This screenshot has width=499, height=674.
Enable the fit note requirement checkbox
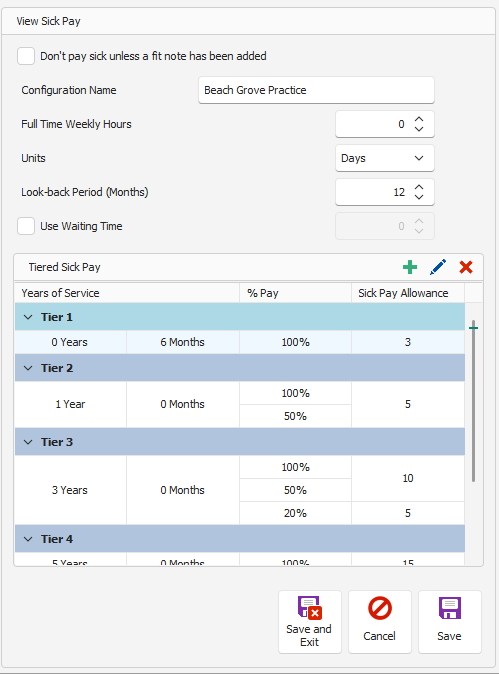(26, 56)
